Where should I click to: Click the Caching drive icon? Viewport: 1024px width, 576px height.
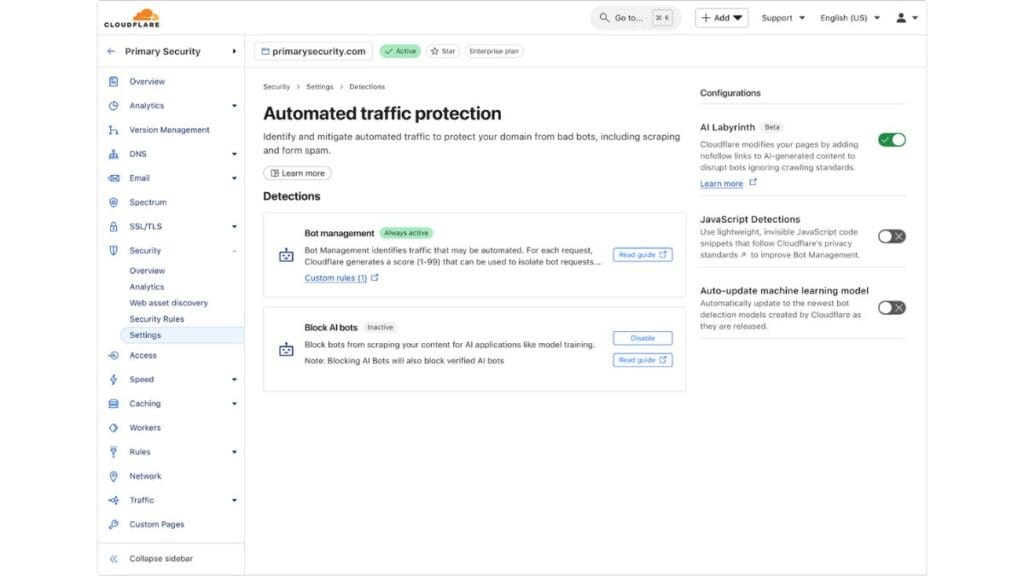(114, 404)
